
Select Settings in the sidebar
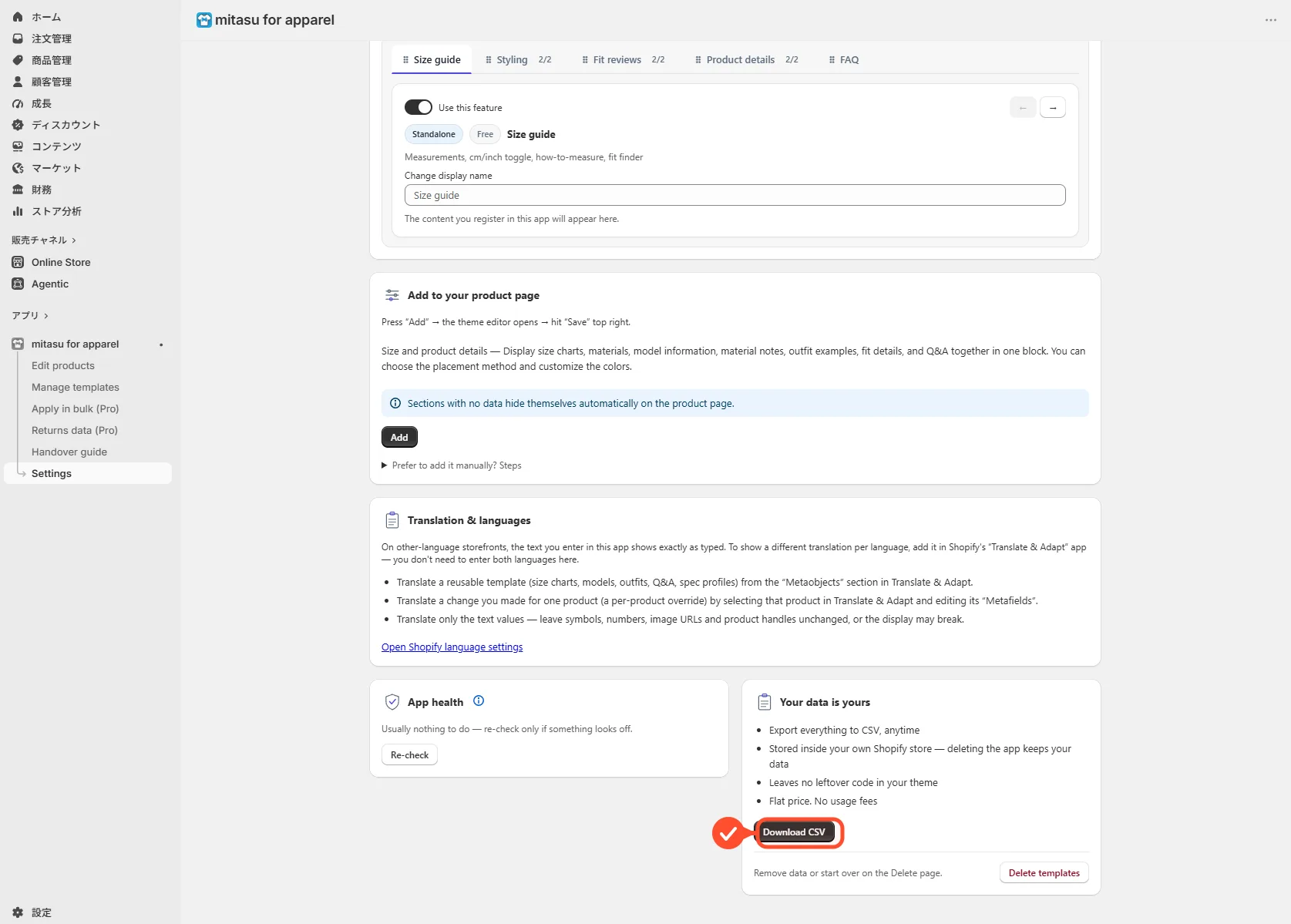point(88,473)
